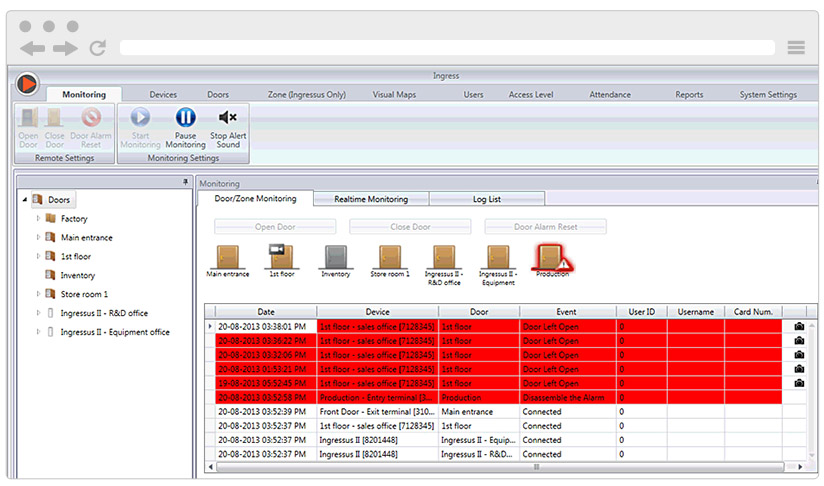824x486 pixels.
Task: Click the row indicator arrow of first log row
Action: [210, 326]
